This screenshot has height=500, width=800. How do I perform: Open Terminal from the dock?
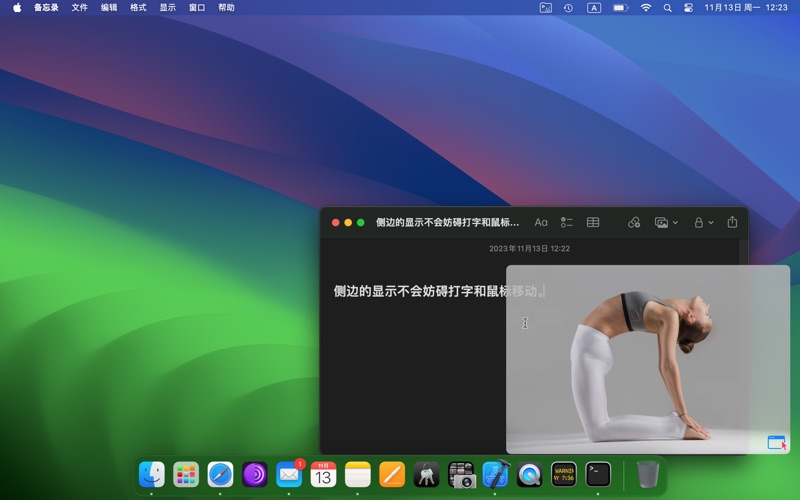[598, 474]
